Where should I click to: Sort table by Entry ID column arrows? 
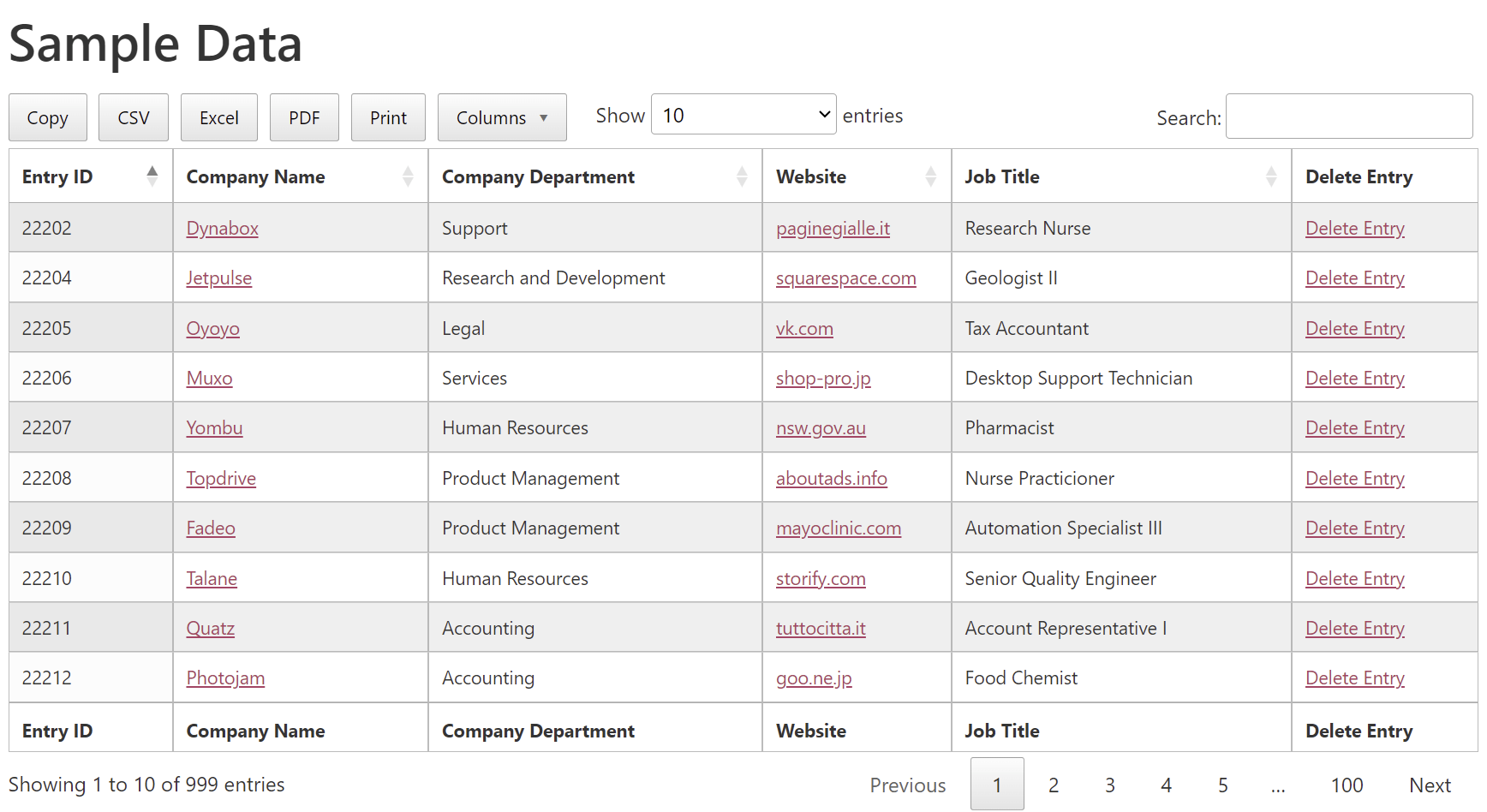pos(152,176)
